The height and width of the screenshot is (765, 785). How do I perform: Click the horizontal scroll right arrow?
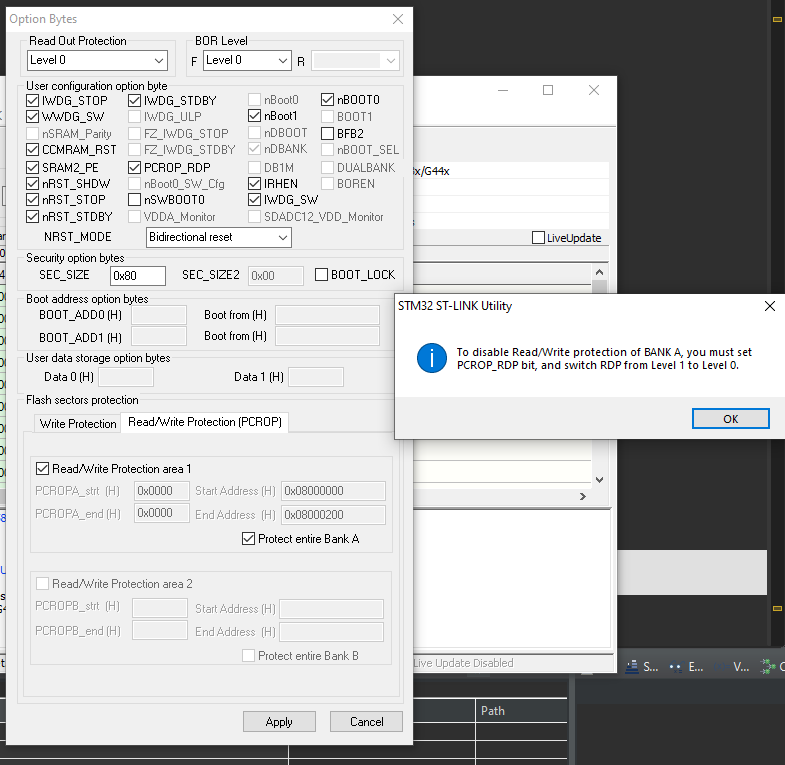[583, 497]
